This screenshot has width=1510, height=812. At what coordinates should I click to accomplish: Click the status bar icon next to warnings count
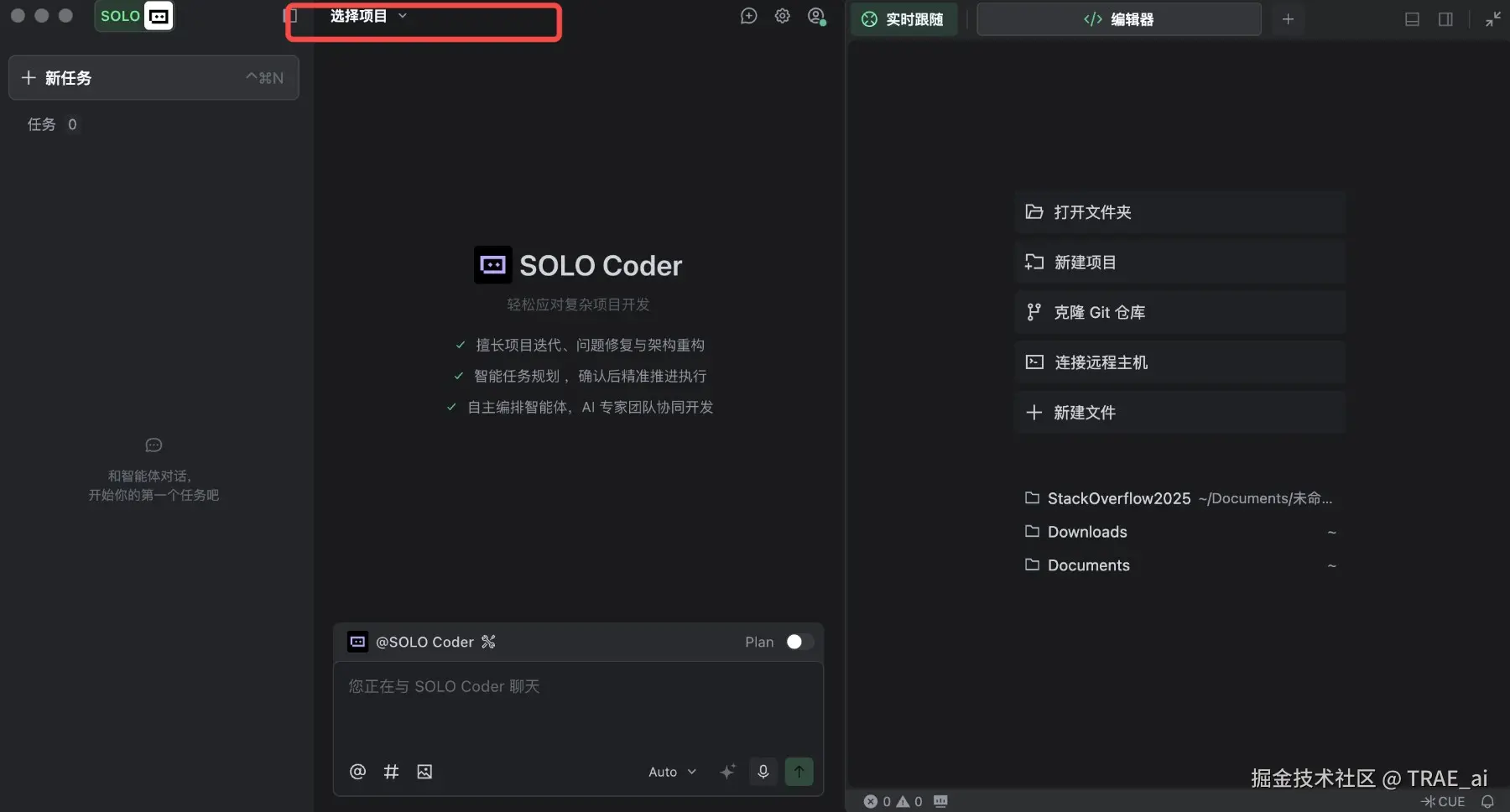(940, 801)
